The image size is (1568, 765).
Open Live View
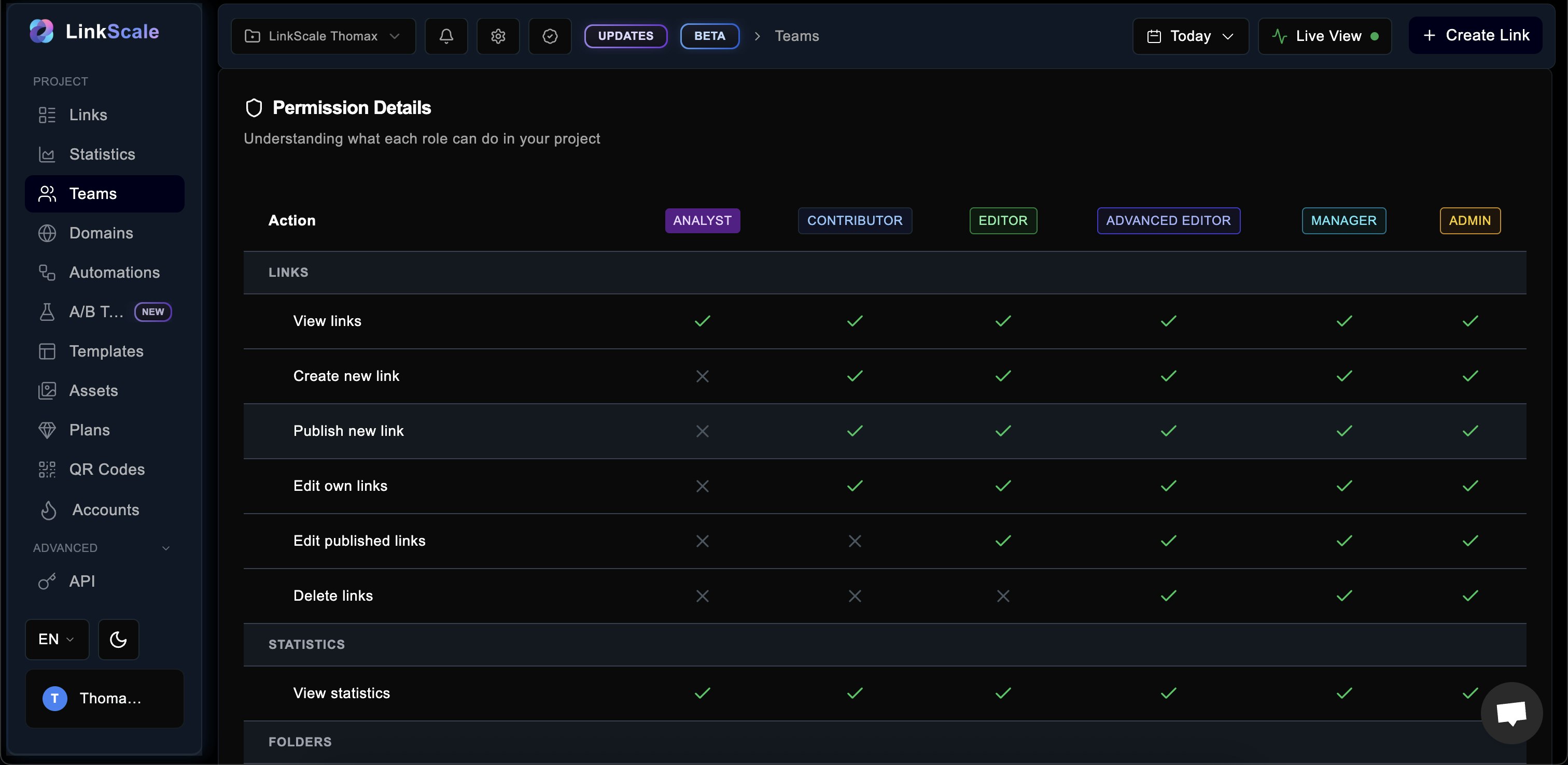pos(1325,36)
